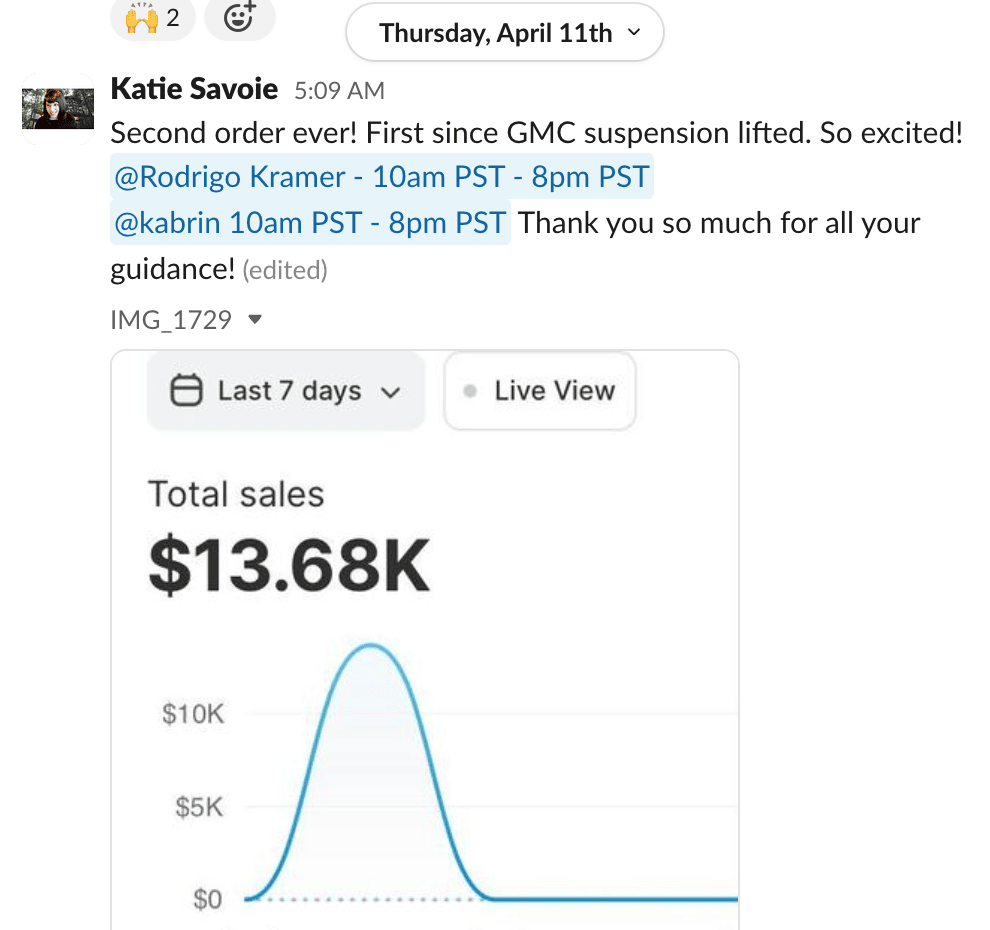This screenshot has height=930, width=990.
Task: Click the Total sales heading
Action: [236, 494]
